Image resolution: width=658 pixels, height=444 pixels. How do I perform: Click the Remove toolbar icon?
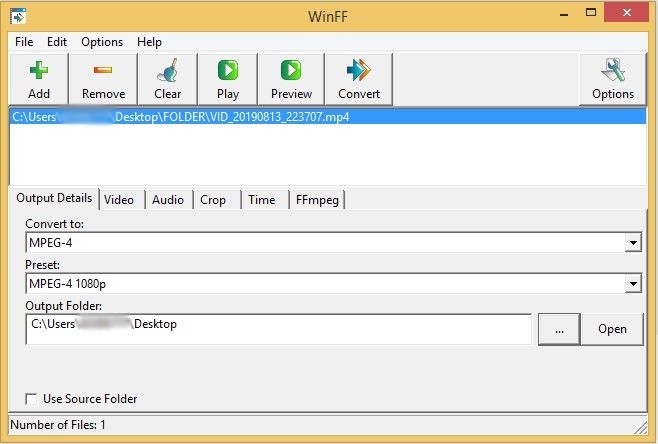[x=103, y=70]
